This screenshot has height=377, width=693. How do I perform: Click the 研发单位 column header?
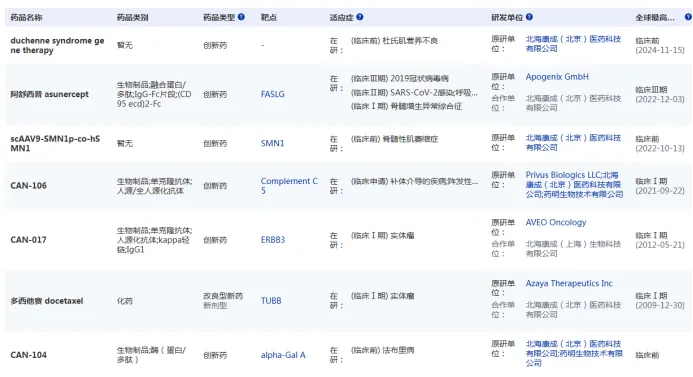(x=507, y=18)
